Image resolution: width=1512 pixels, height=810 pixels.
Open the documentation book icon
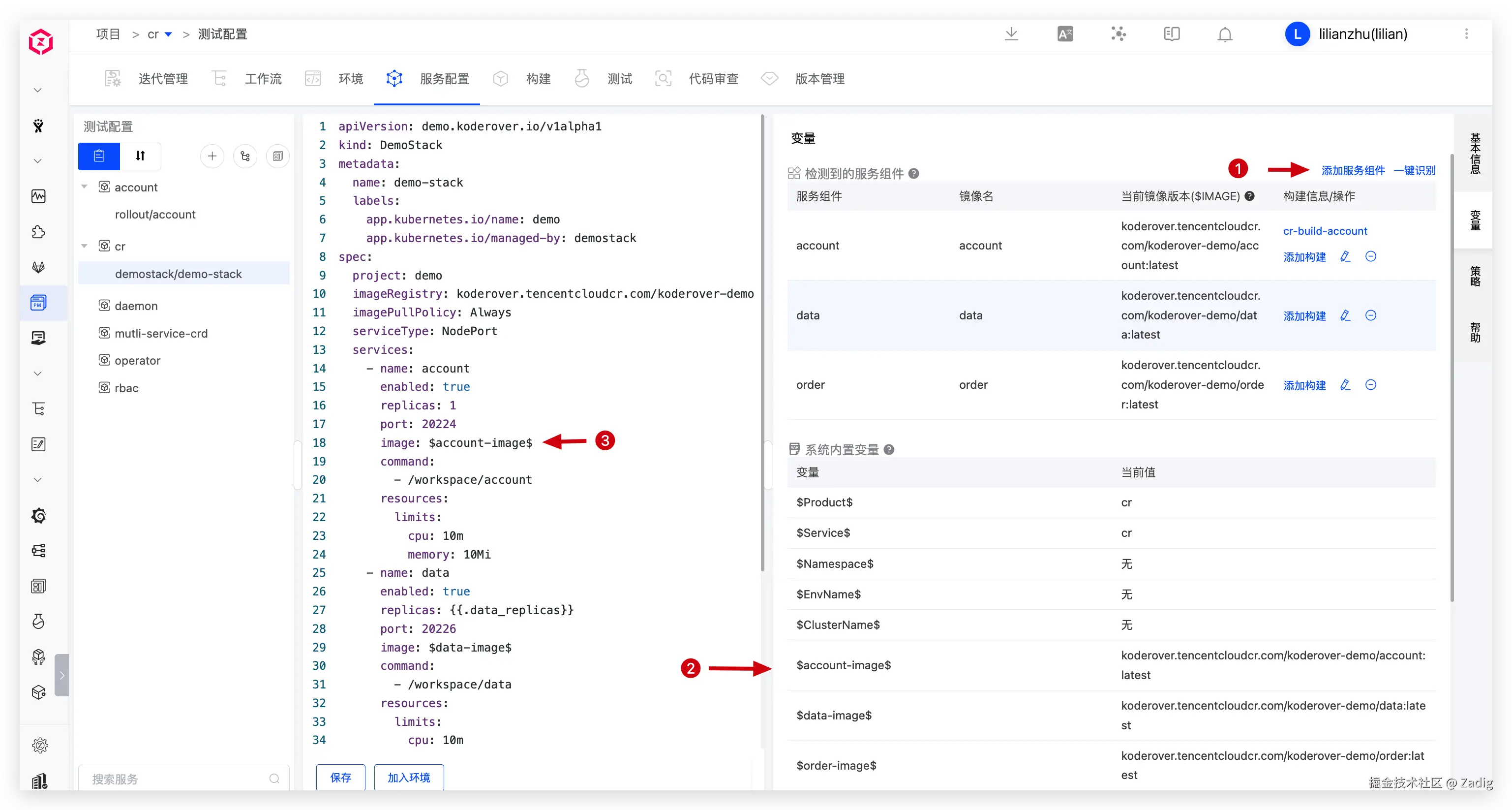point(1172,34)
